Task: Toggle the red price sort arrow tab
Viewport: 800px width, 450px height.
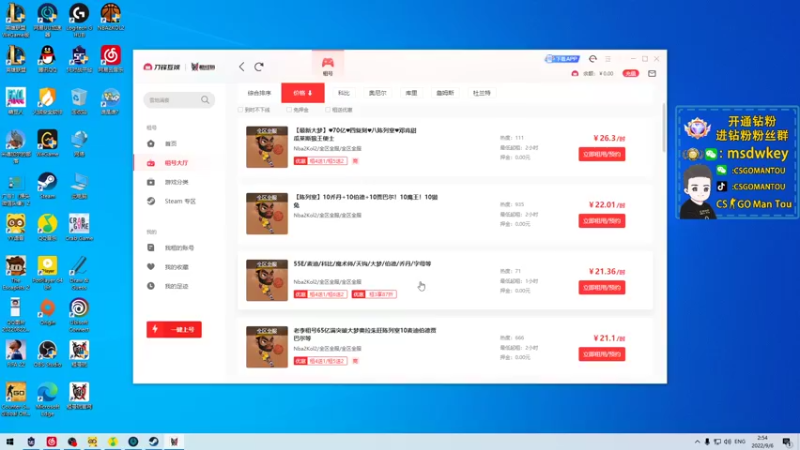Action: pos(303,93)
